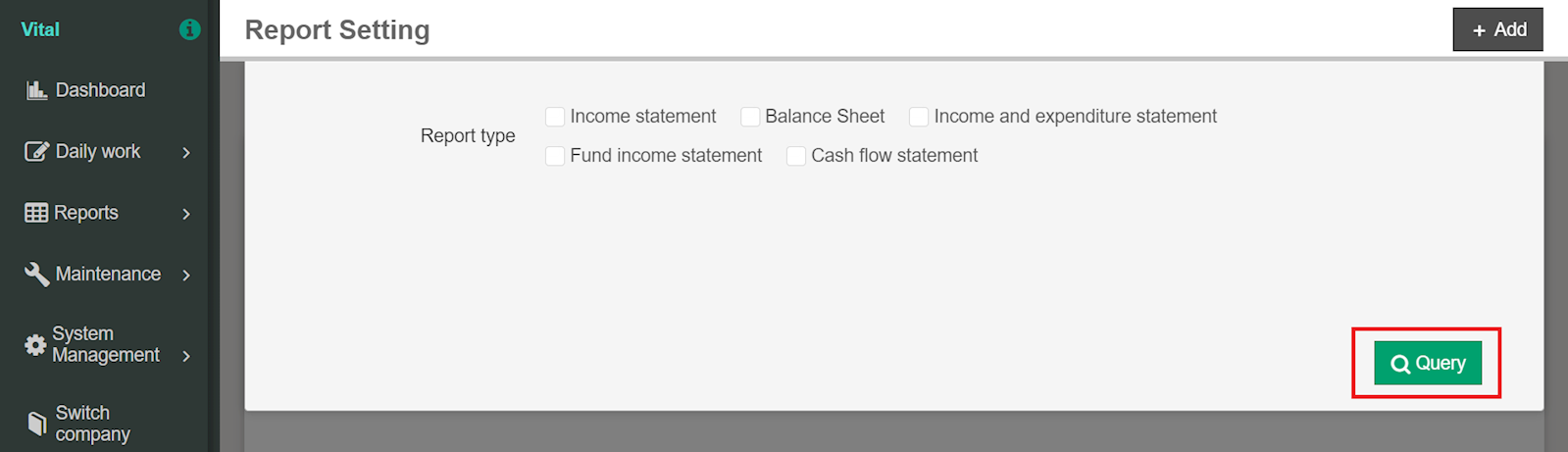Click the magnifier icon on Query button

click(x=1400, y=364)
